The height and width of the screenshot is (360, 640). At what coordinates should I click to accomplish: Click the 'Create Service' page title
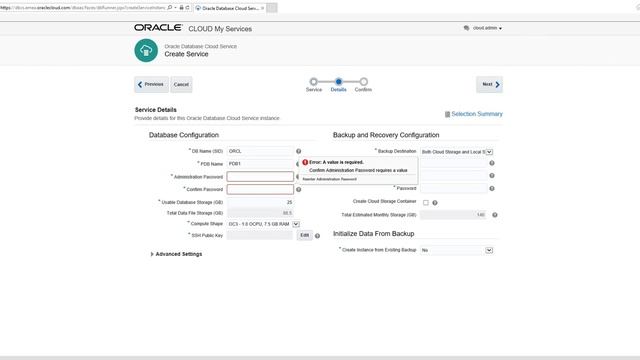(187, 54)
